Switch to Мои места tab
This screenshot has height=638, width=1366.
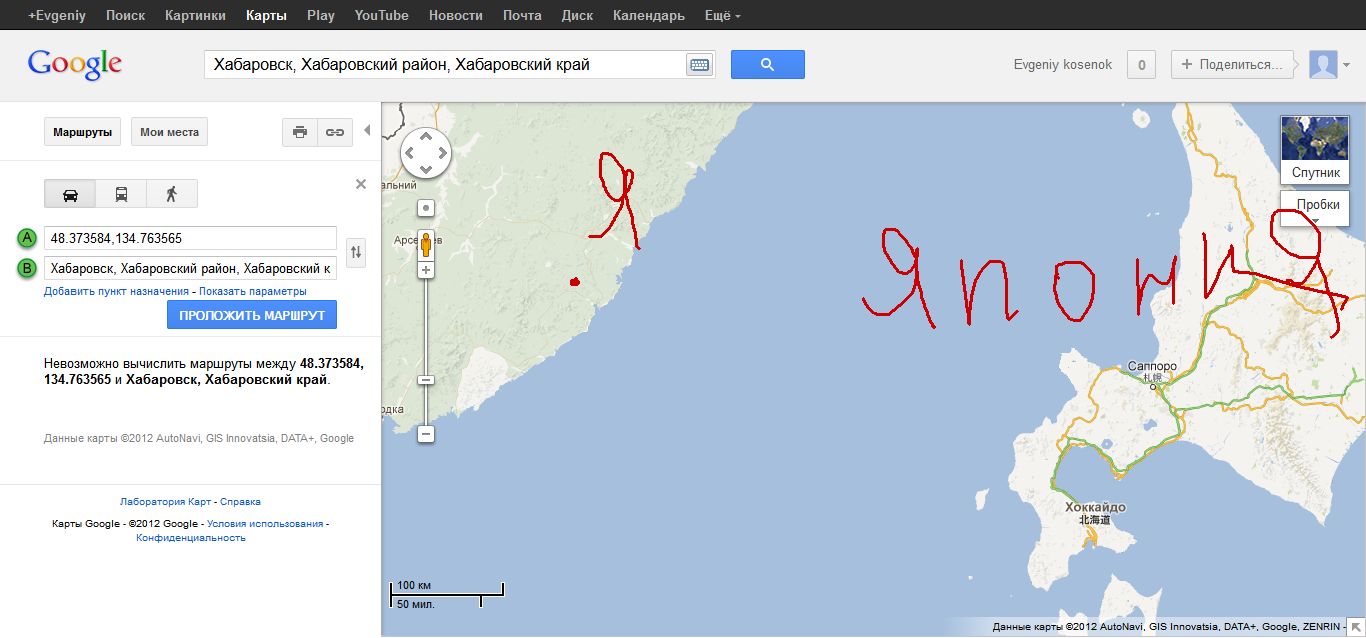click(x=169, y=132)
